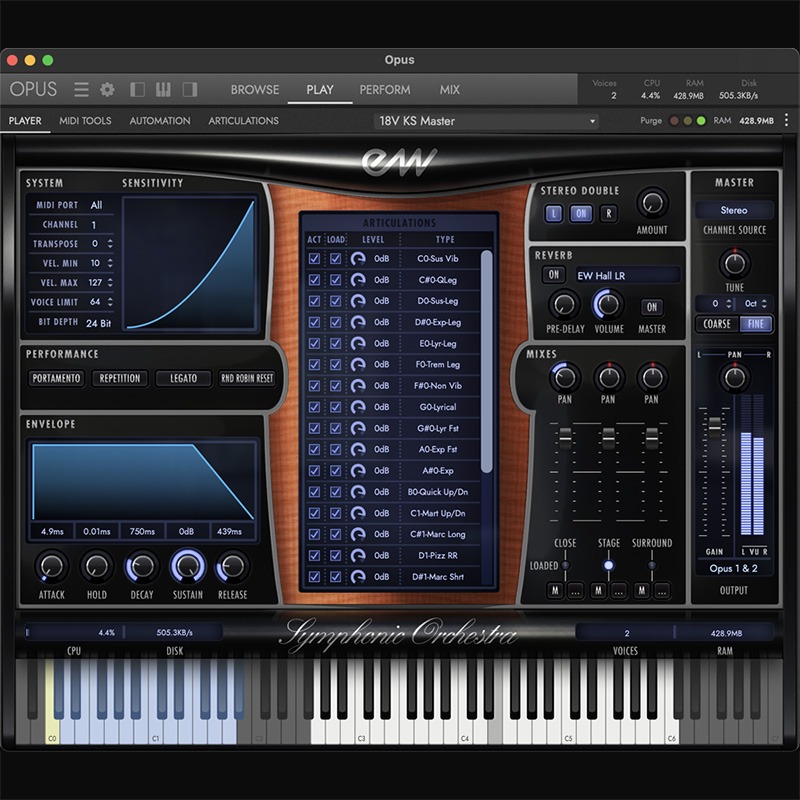Click the red Purge indicator dot
The image size is (800, 800).
coord(674,121)
